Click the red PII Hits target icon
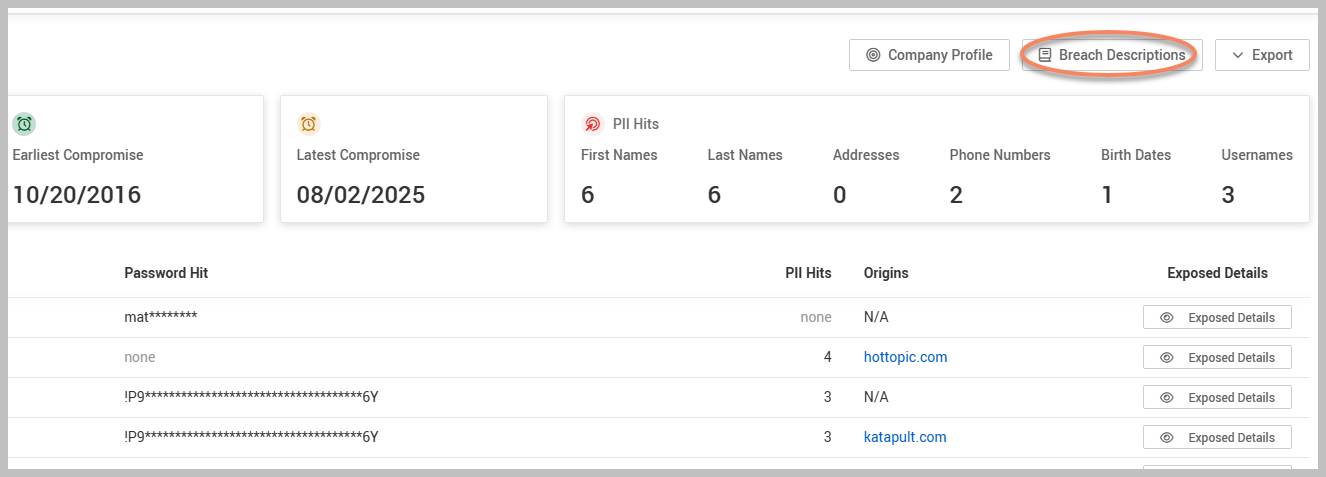Screen dimensions: 1326x477 tap(592, 124)
